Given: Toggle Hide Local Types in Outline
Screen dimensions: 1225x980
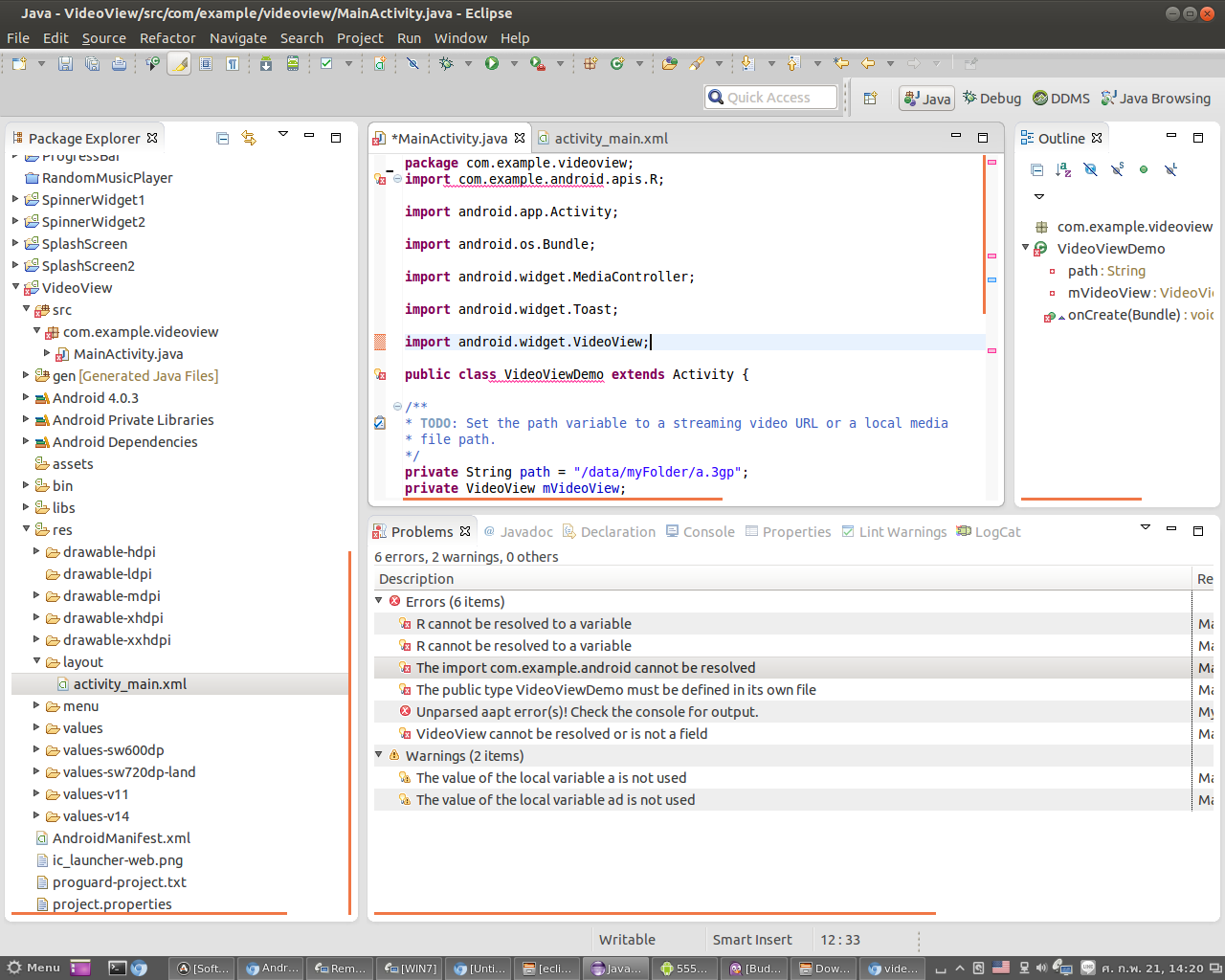Looking at the screenshot, I should [1170, 169].
